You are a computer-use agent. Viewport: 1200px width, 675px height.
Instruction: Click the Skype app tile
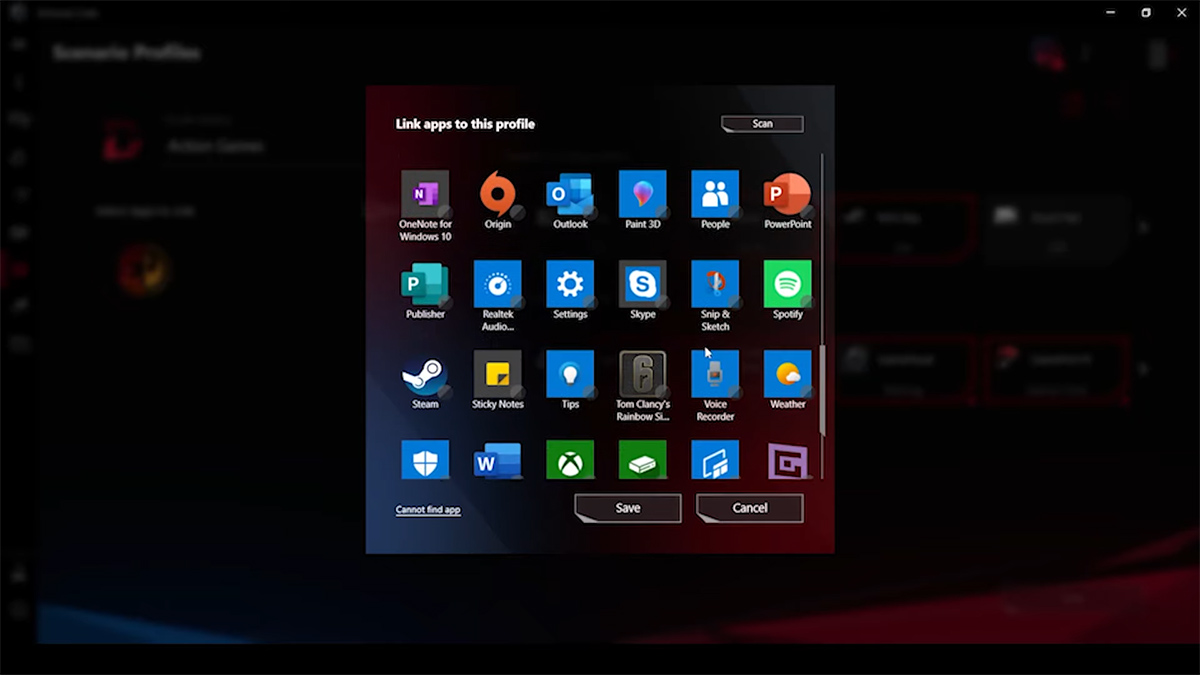tap(642, 285)
